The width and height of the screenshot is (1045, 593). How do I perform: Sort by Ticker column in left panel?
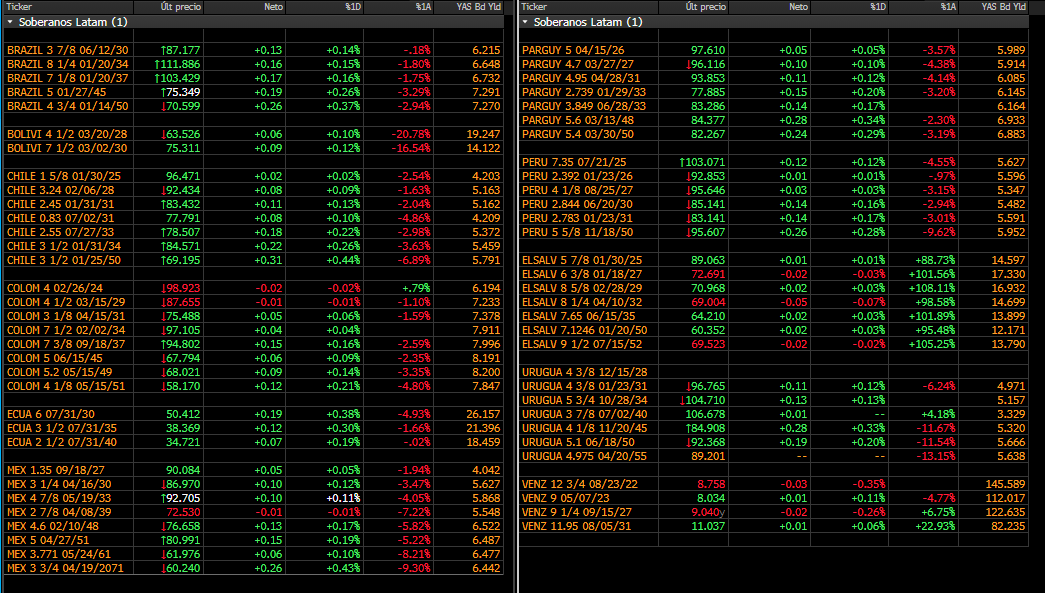pos(19,7)
